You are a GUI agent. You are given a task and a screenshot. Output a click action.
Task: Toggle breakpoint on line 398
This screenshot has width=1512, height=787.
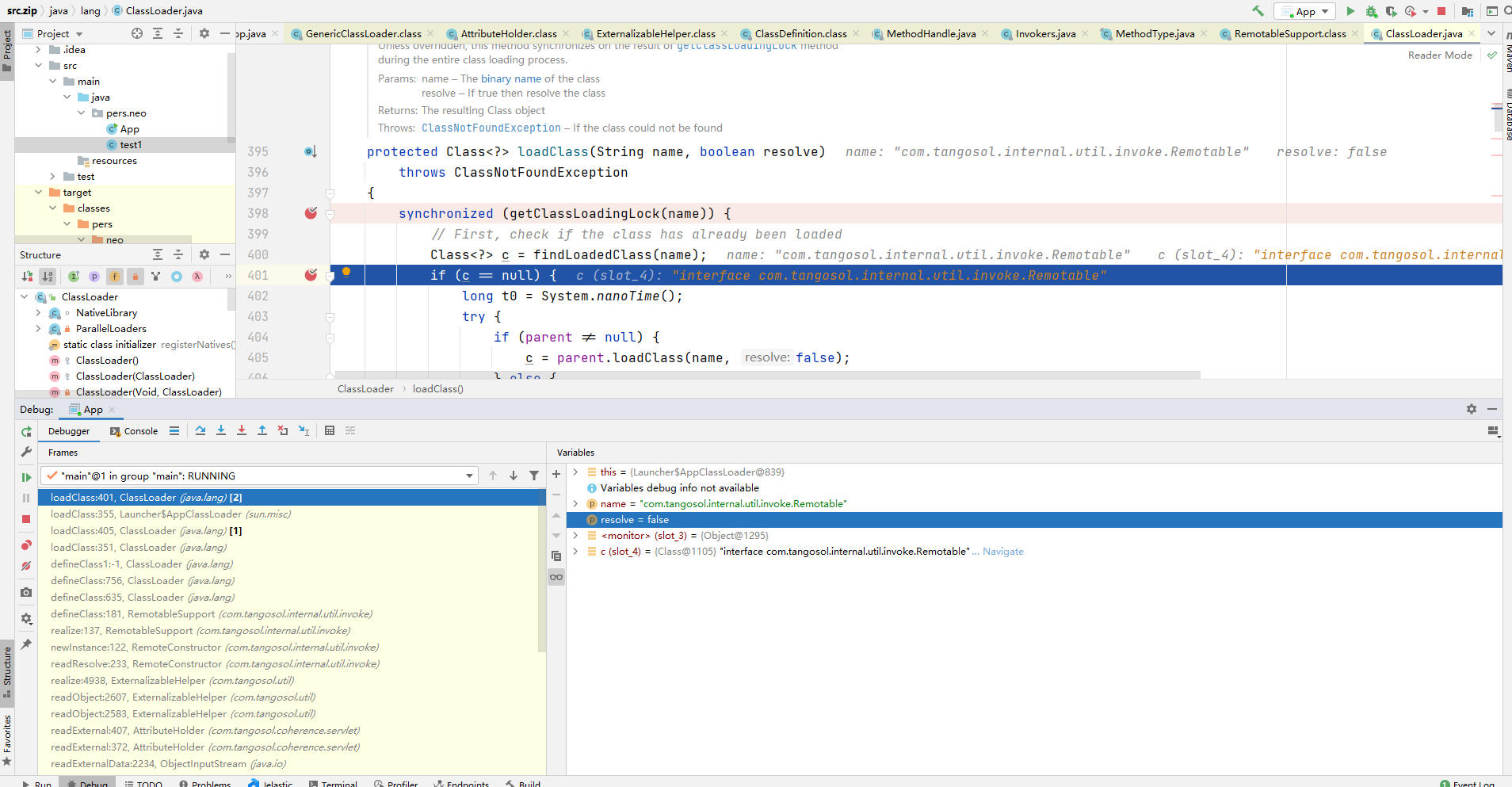click(311, 213)
